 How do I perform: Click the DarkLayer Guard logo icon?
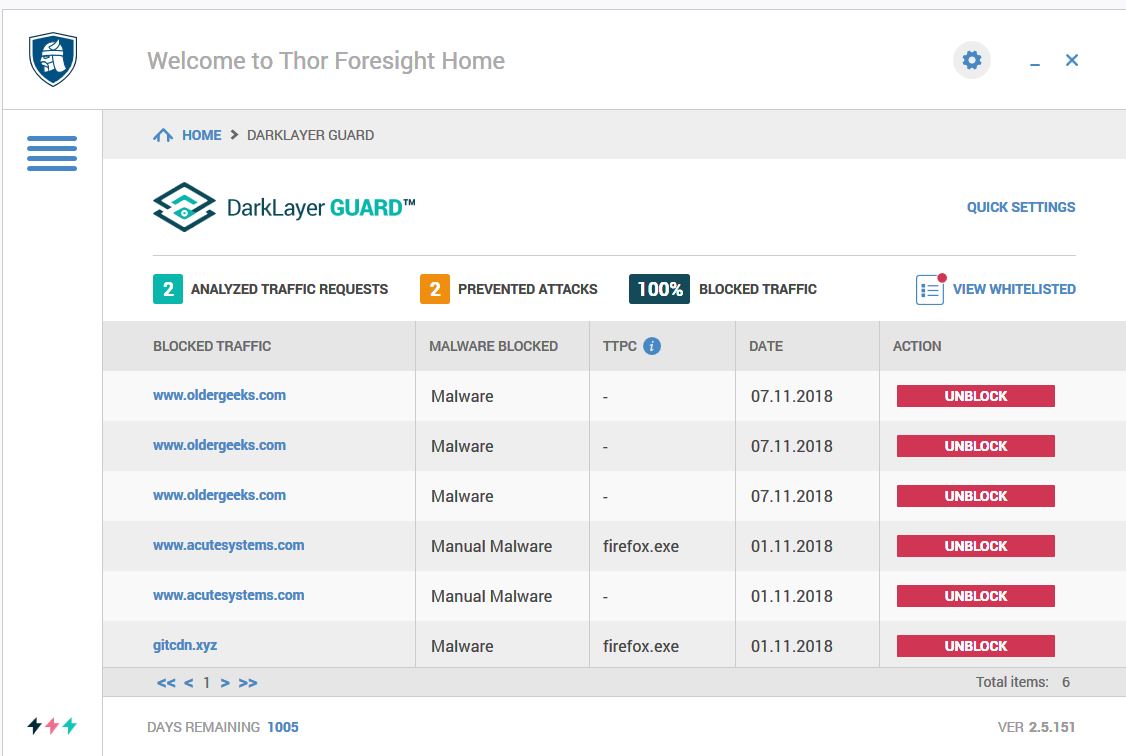185,207
